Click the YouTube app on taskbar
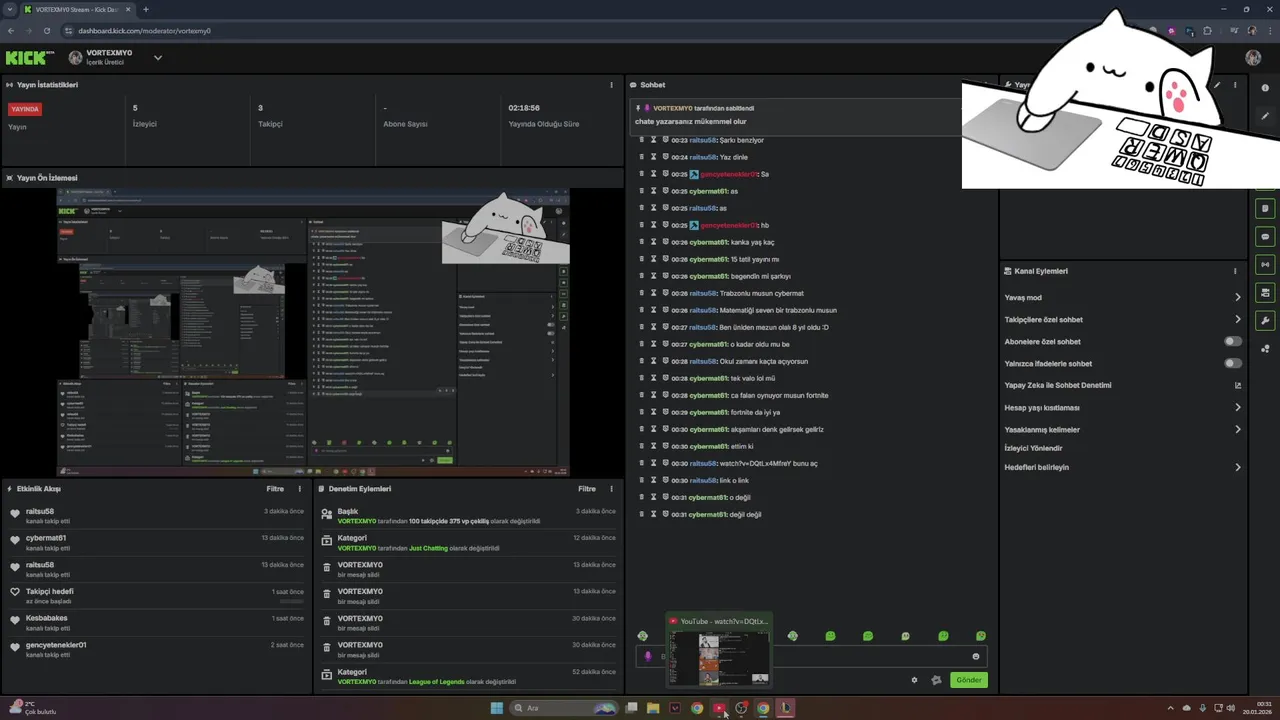The width and height of the screenshot is (1280, 720). coord(719,708)
